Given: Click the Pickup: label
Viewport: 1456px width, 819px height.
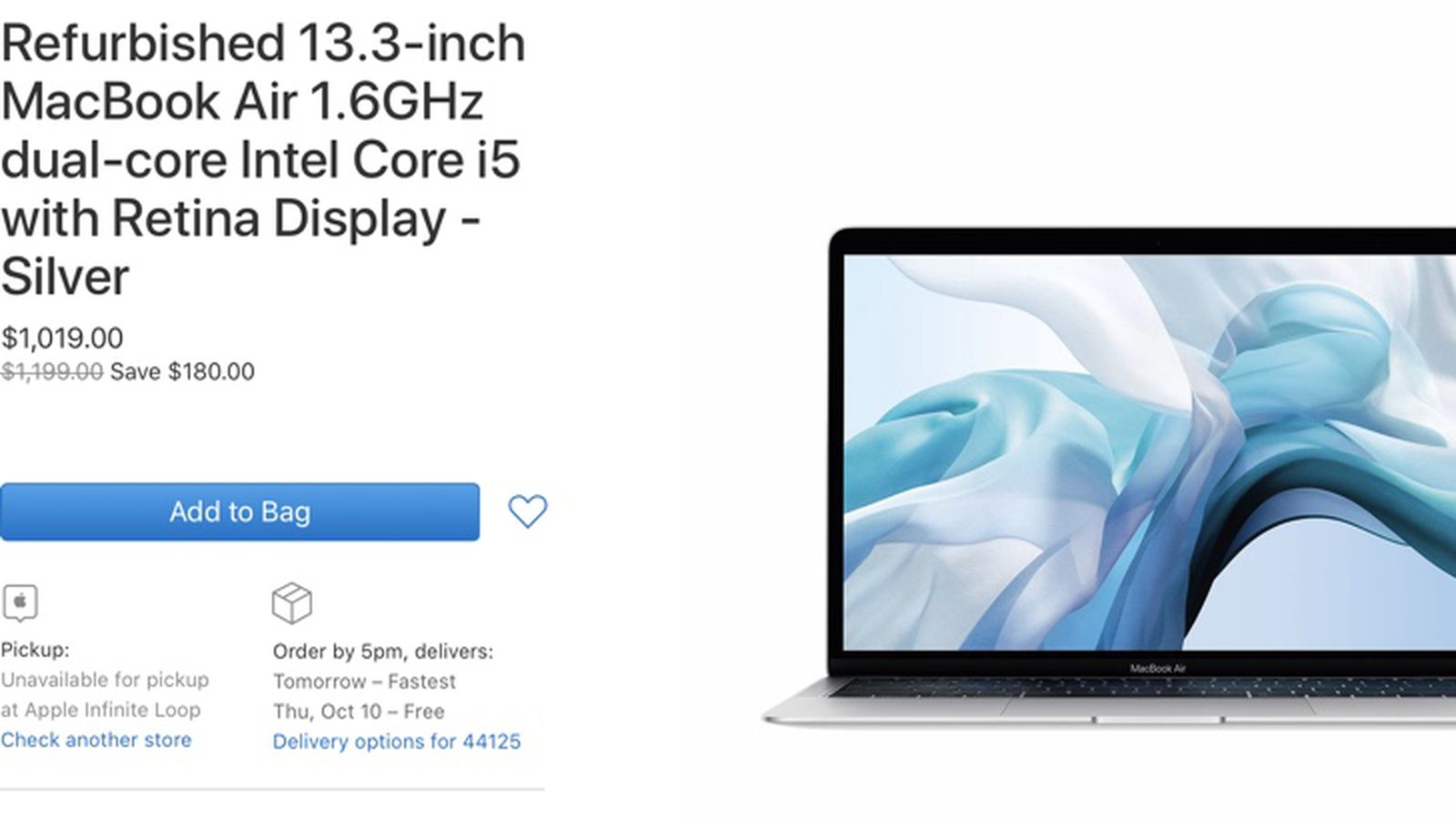Looking at the screenshot, I should tap(35, 650).
